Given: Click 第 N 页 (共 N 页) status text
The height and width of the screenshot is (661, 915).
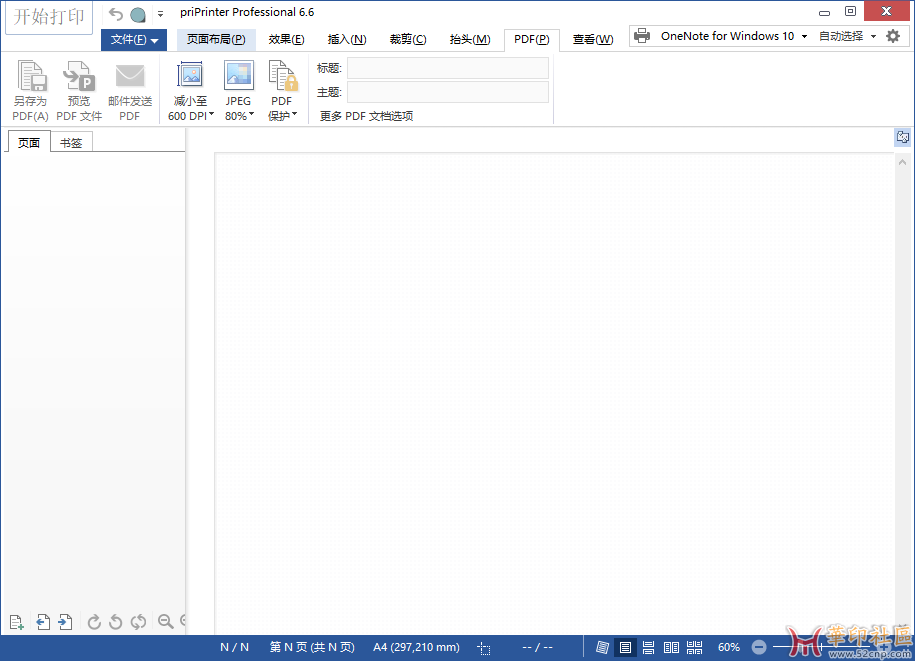Looking at the screenshot, I should (312, 647).
